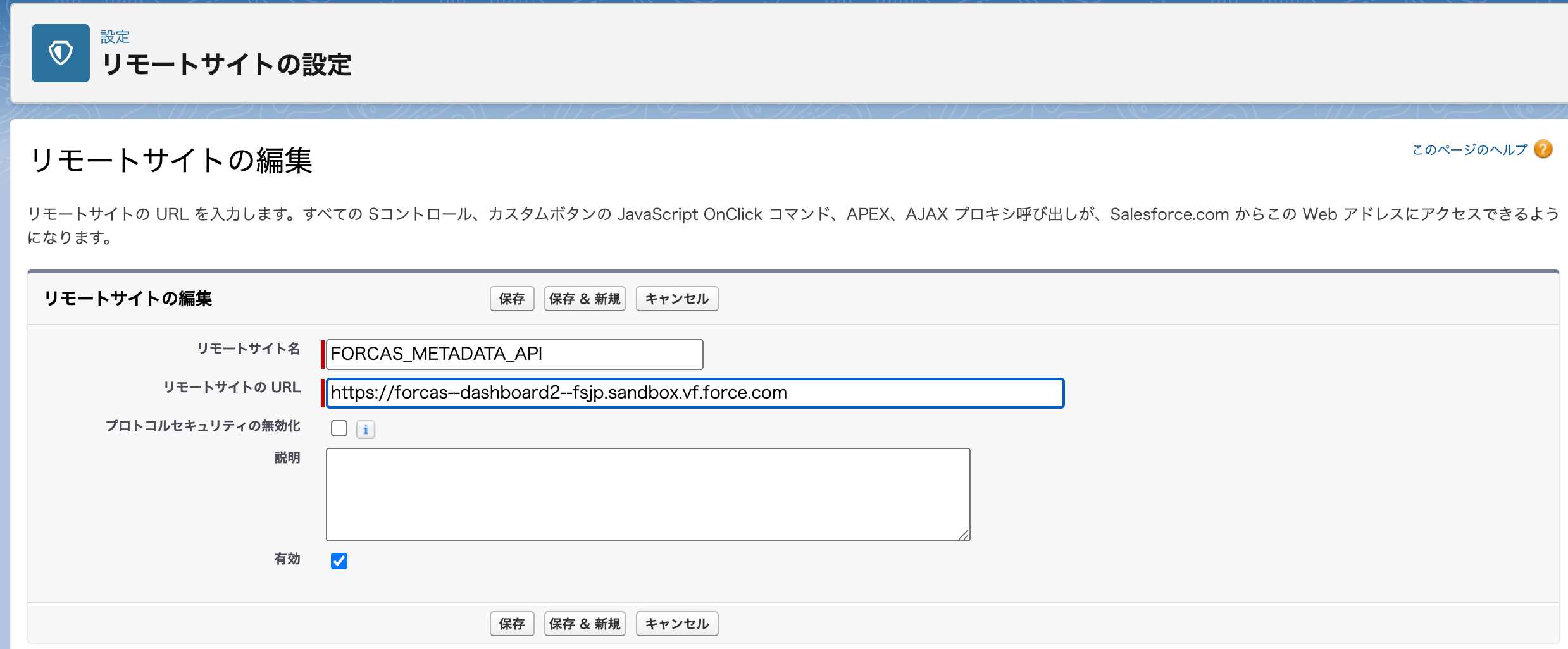Click the 有効 field label
1568x649 pixels.
(x=287, y=559)
